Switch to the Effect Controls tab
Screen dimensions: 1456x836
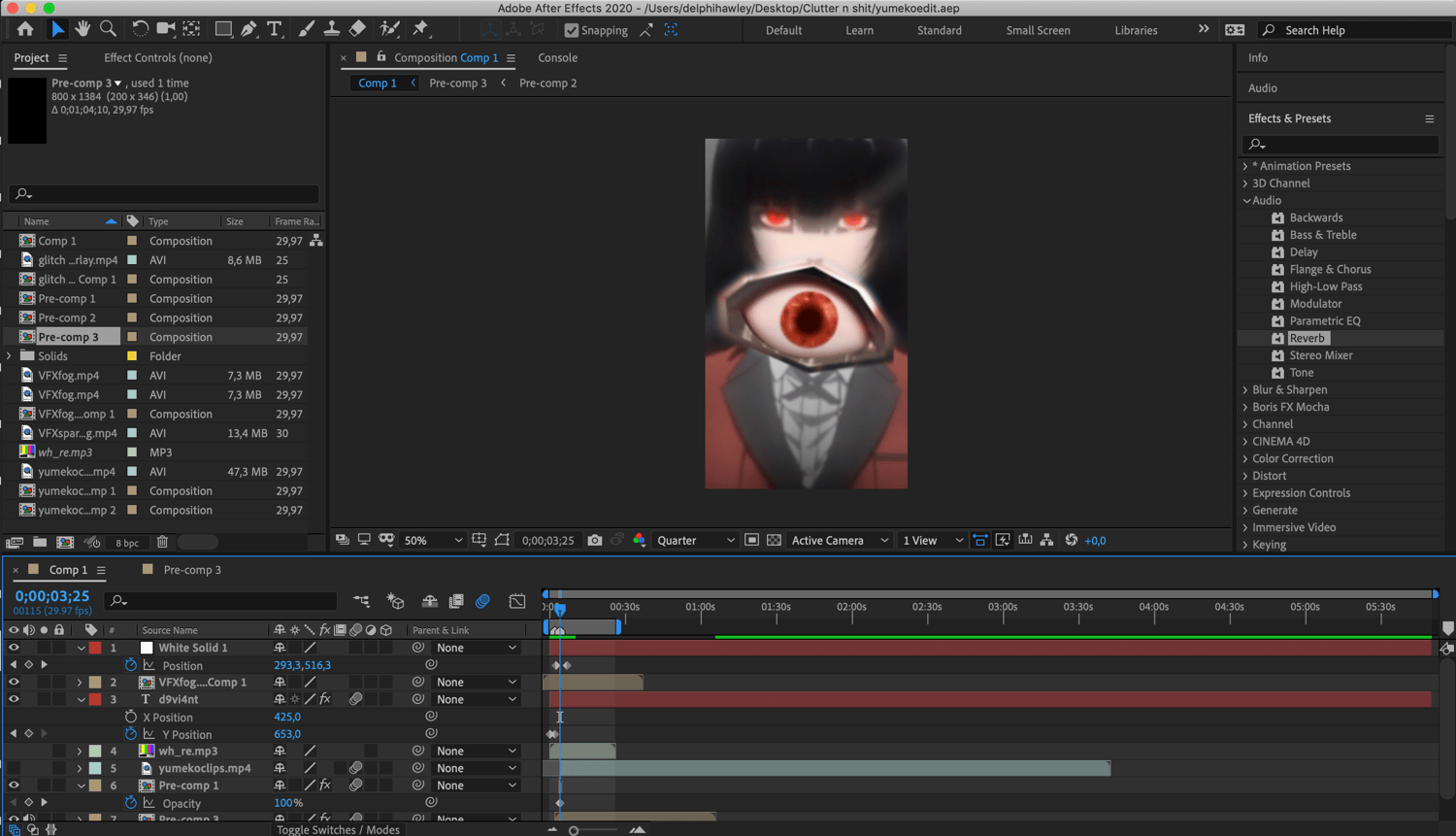[x=158, y=57]
